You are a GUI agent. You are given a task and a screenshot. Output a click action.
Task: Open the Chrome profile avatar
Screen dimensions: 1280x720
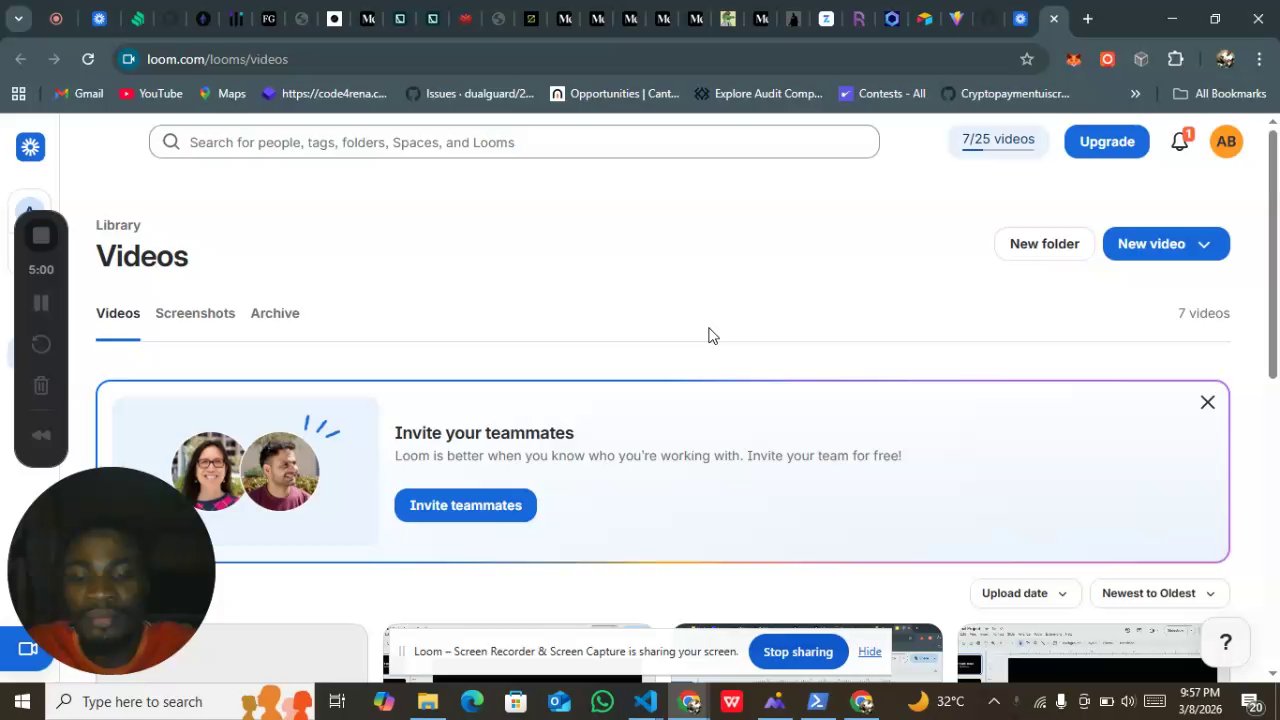click(x=1225, y=59)
